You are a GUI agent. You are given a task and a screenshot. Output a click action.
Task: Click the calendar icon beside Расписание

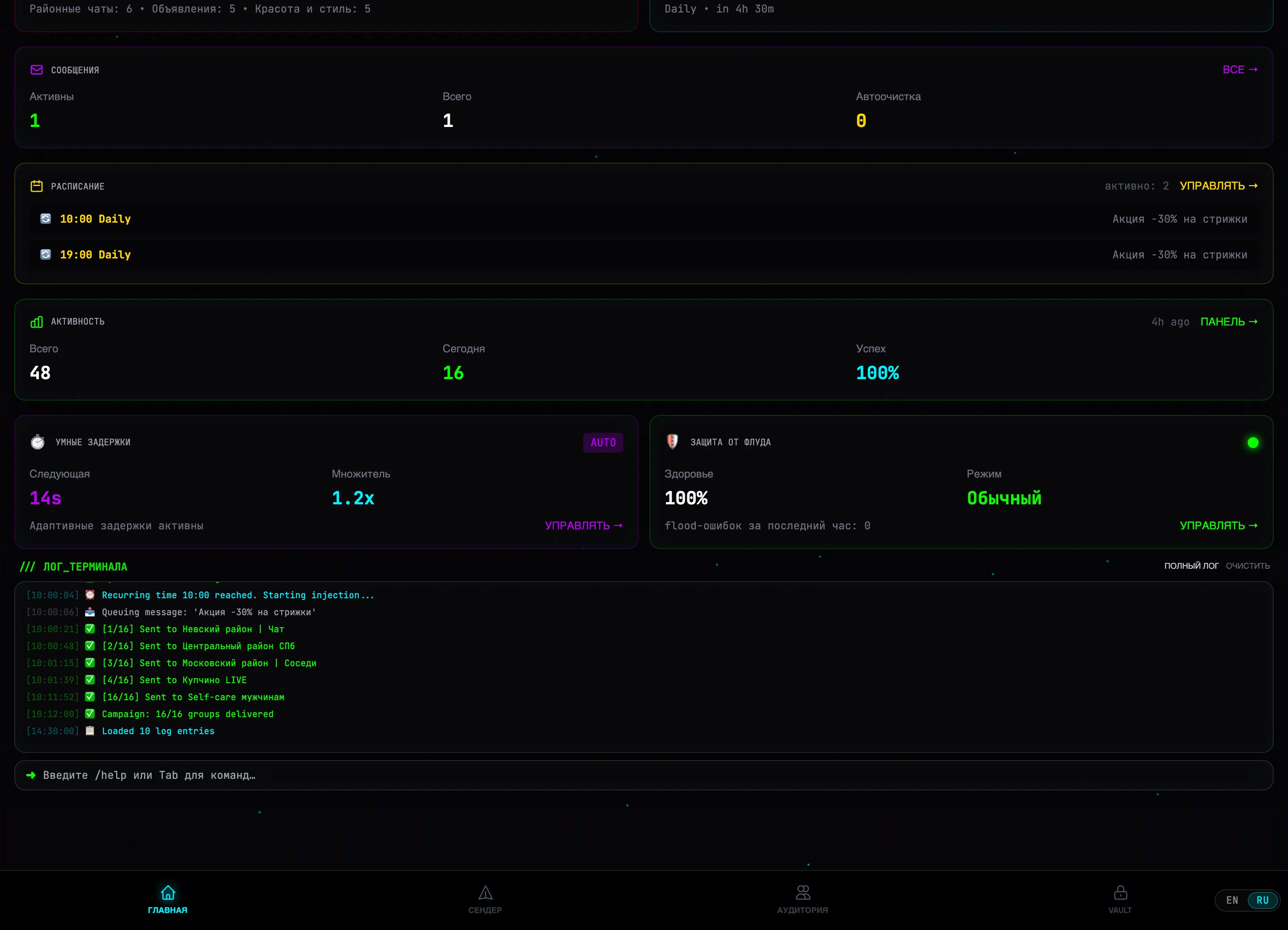pyautogui.click(x=36, y=186)
